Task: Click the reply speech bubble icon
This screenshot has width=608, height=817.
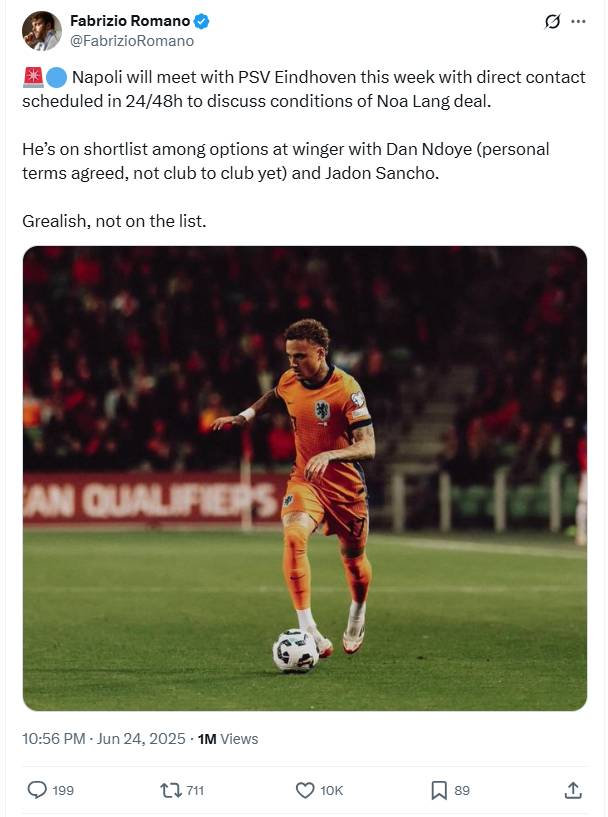Action: pyautogui.click(x=37, y=790)
